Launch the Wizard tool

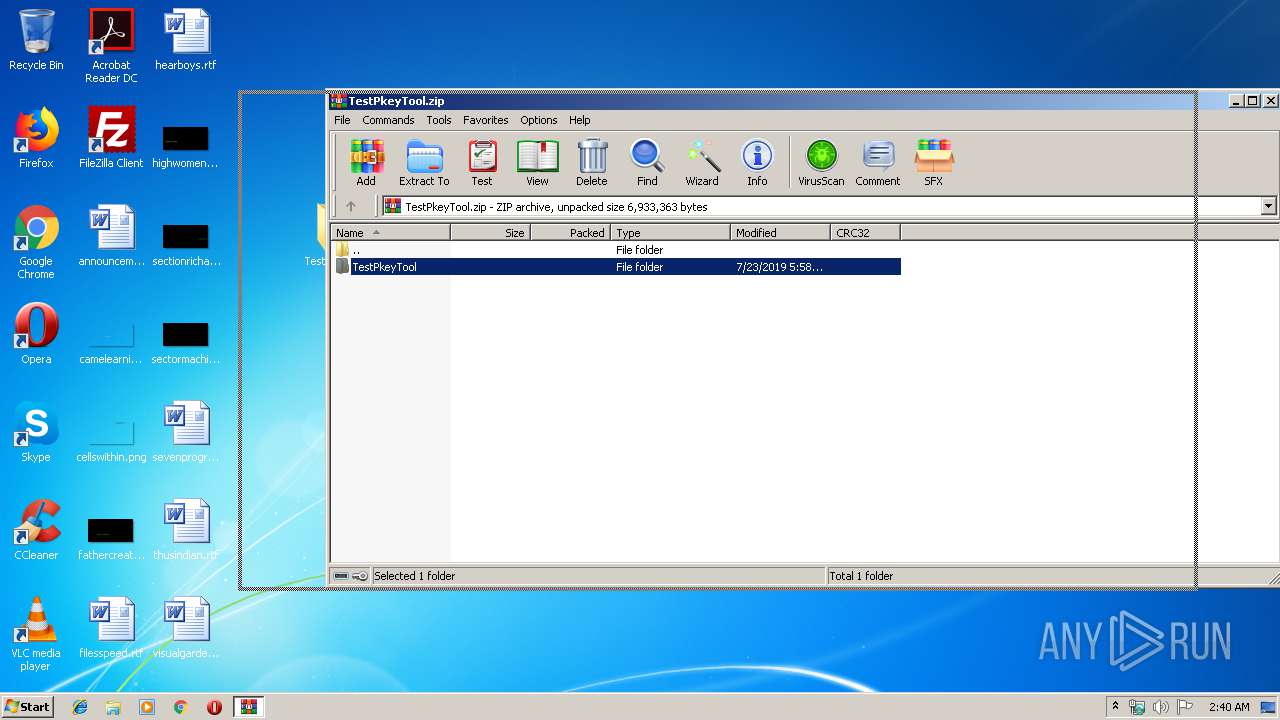tap(702, 163)
